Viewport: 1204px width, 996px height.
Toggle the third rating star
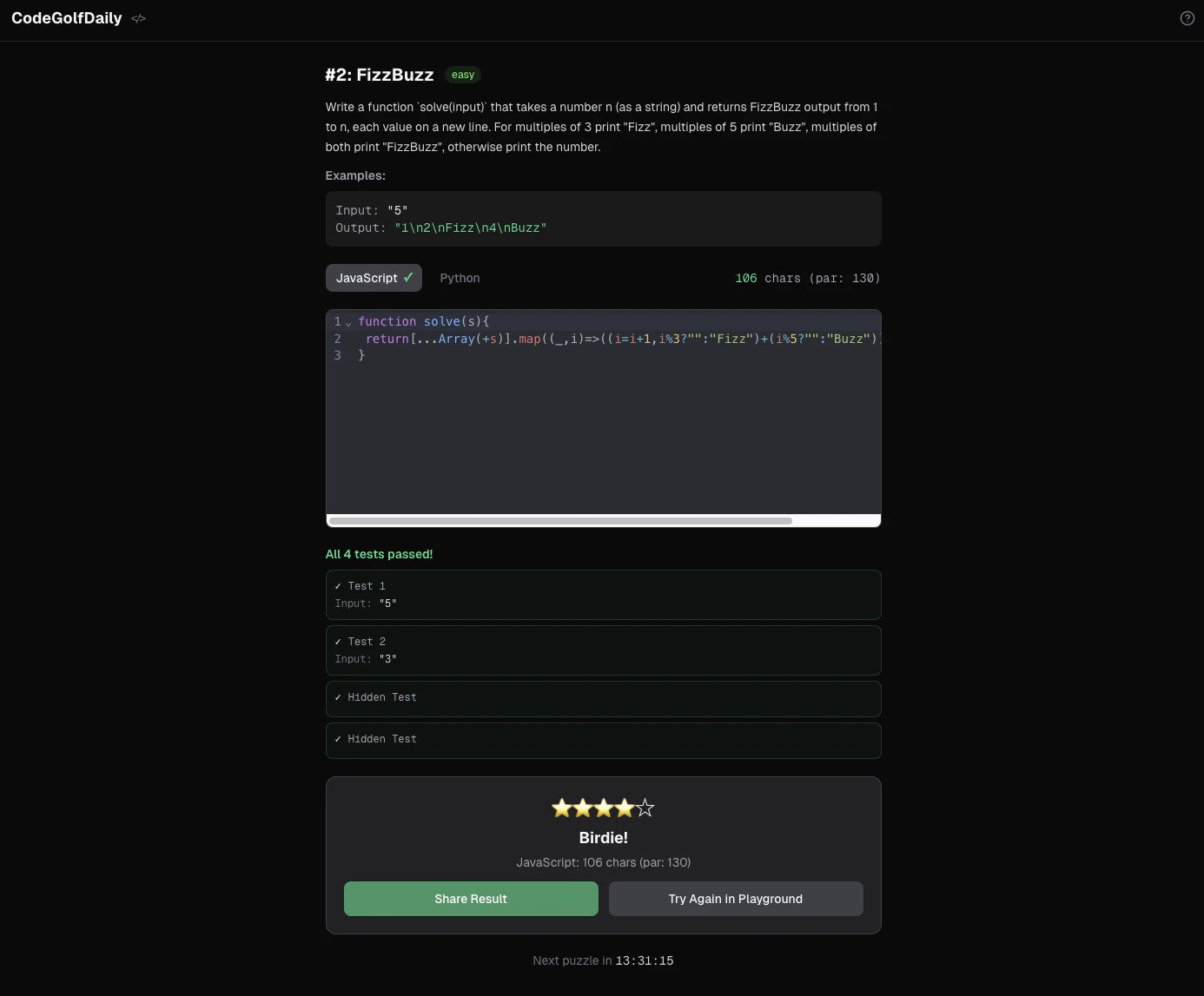coord(604,808)
